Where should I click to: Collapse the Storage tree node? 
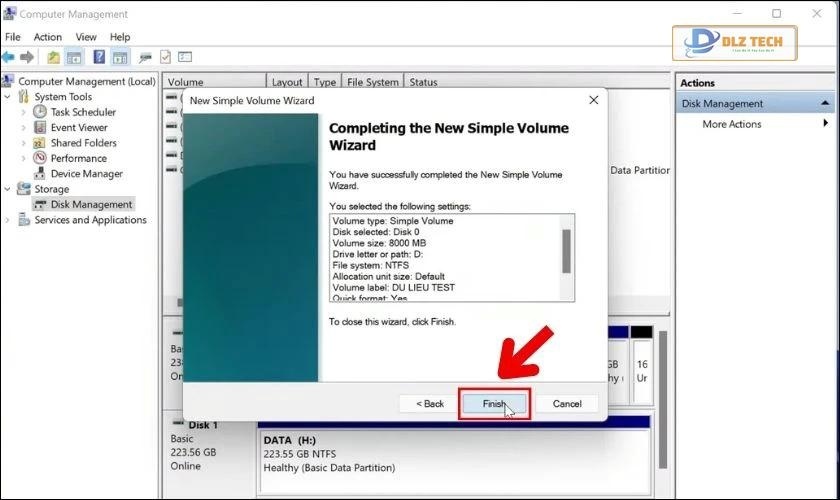click(x=9, y=189)
